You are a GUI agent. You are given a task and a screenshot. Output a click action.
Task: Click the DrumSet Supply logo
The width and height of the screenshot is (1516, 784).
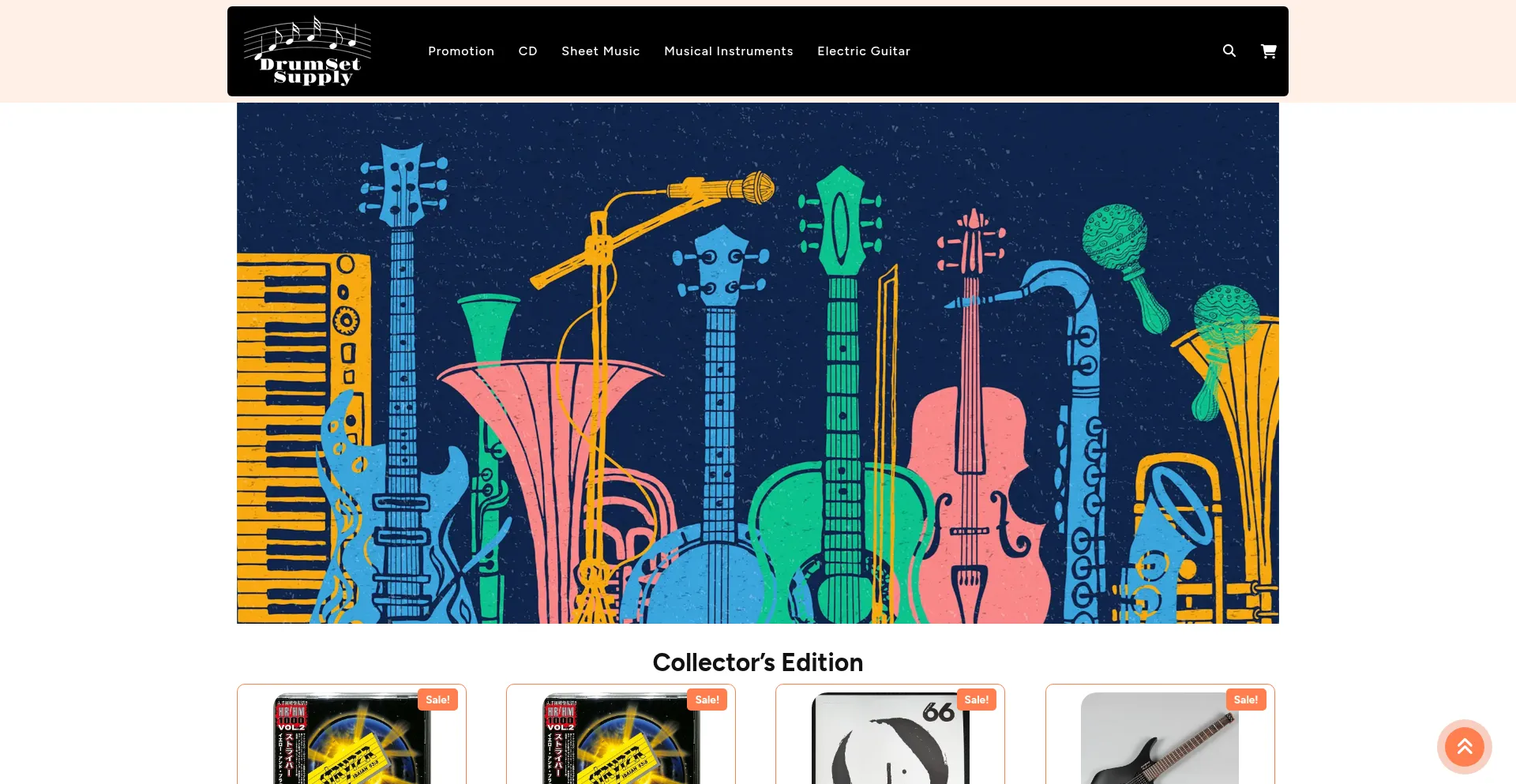(x=307, y=51)
